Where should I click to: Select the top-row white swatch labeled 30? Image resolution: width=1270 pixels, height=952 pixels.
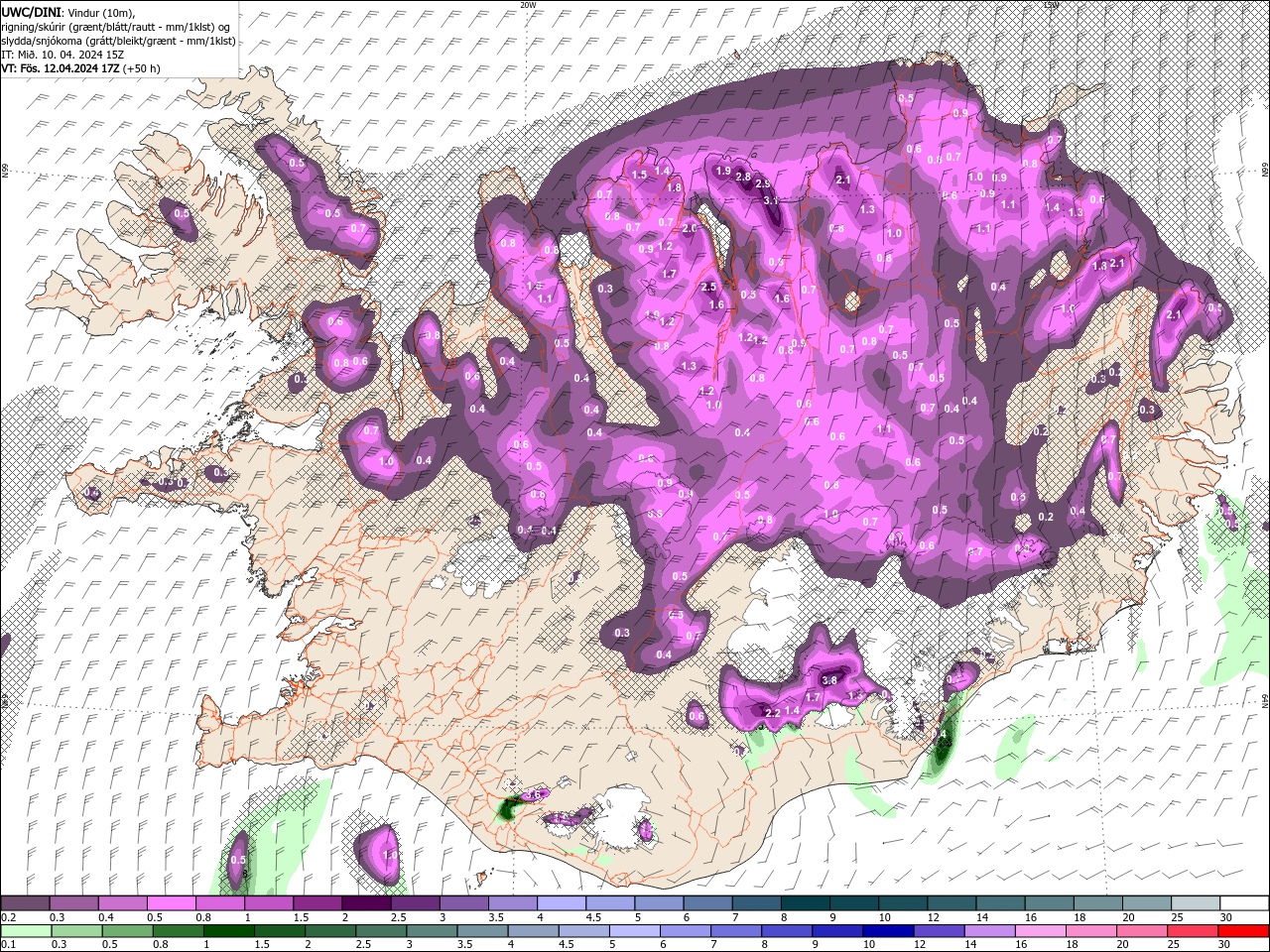[x=1244, y=903]
